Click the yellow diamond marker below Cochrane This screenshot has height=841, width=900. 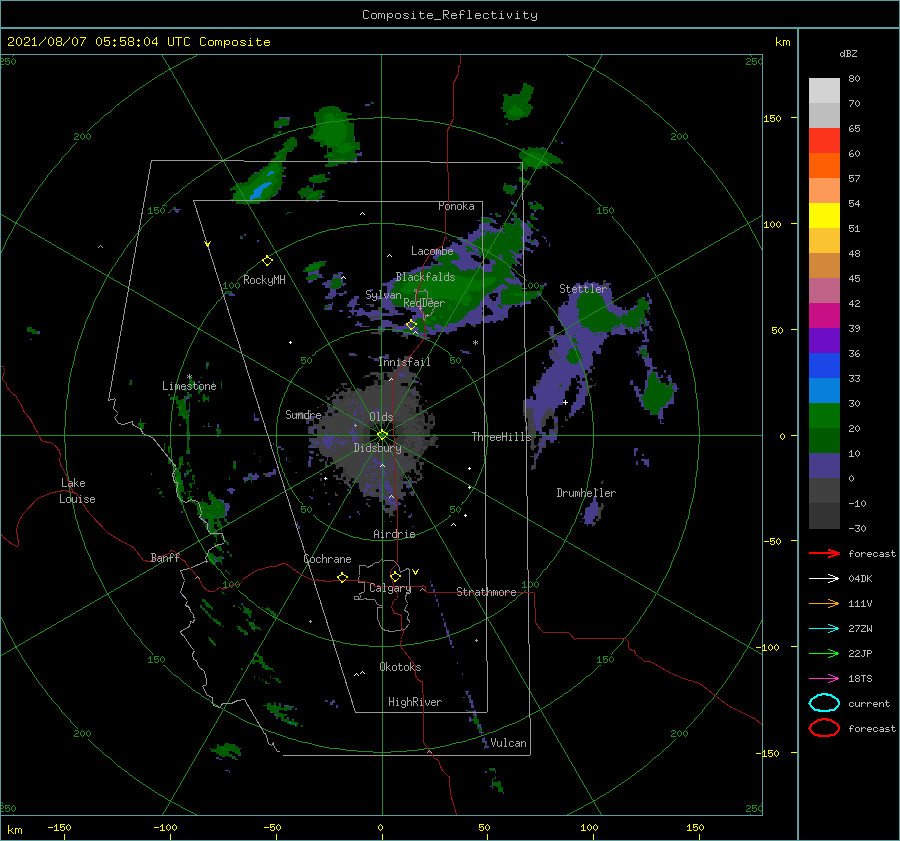pos(343,577)
